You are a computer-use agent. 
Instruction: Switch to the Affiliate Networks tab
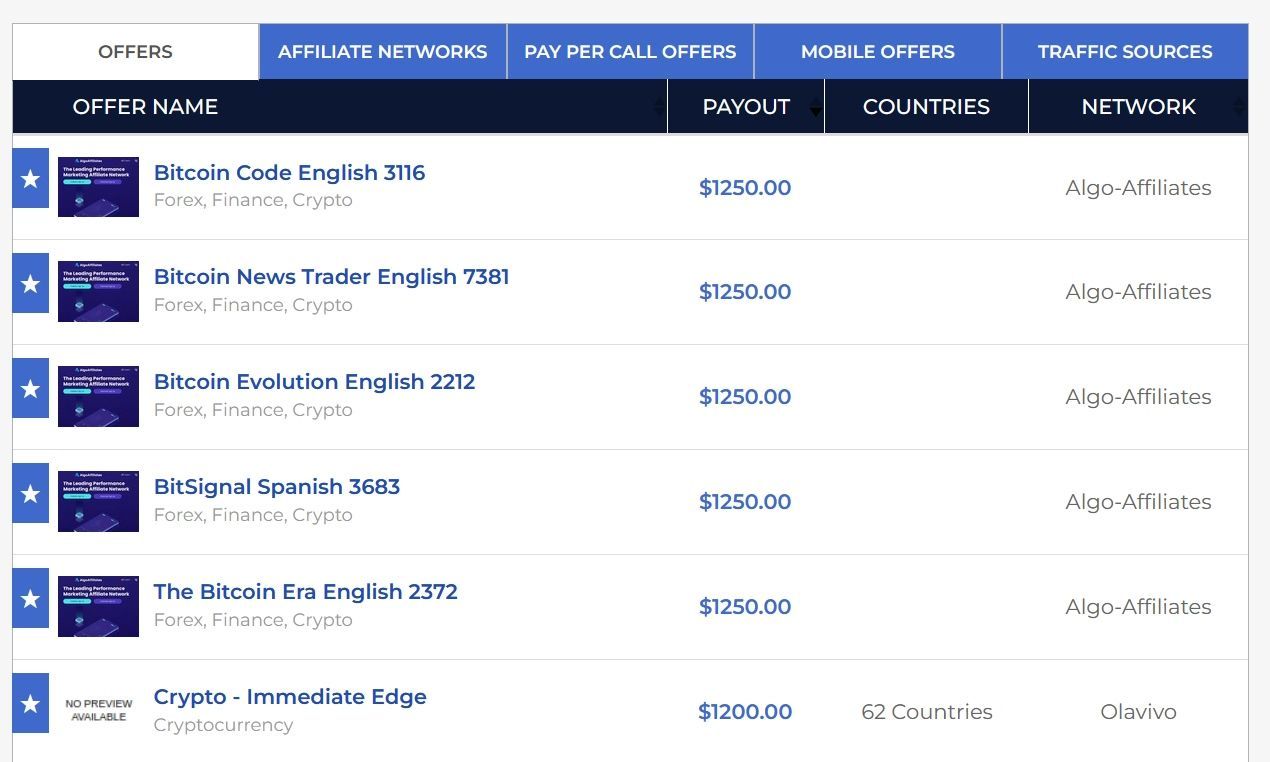383,52
